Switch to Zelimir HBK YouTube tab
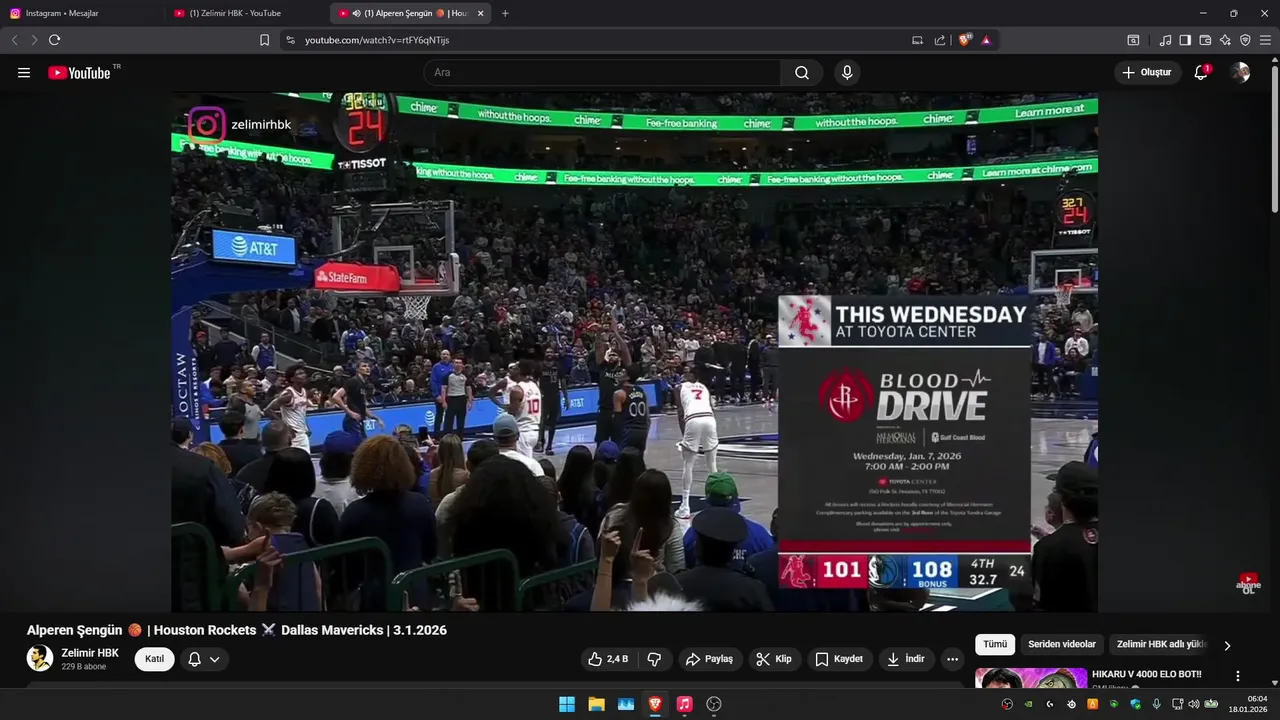The height and width of the screenshot is (720, 1280). (246, 13)
